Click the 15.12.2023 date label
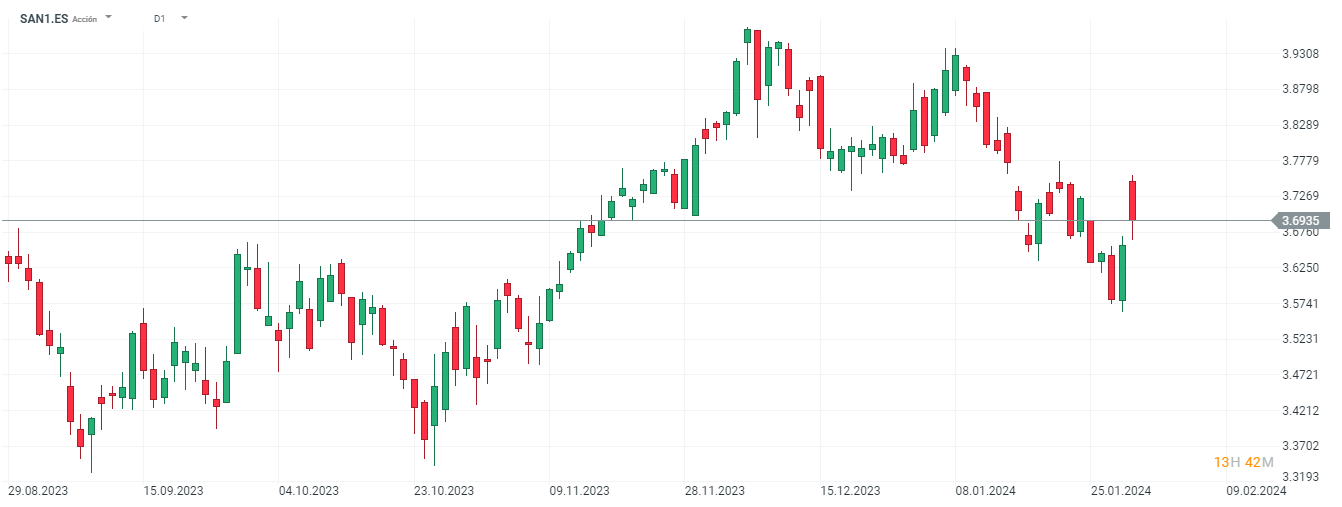This screenshot has width=1342, height=507. point(850,490)
